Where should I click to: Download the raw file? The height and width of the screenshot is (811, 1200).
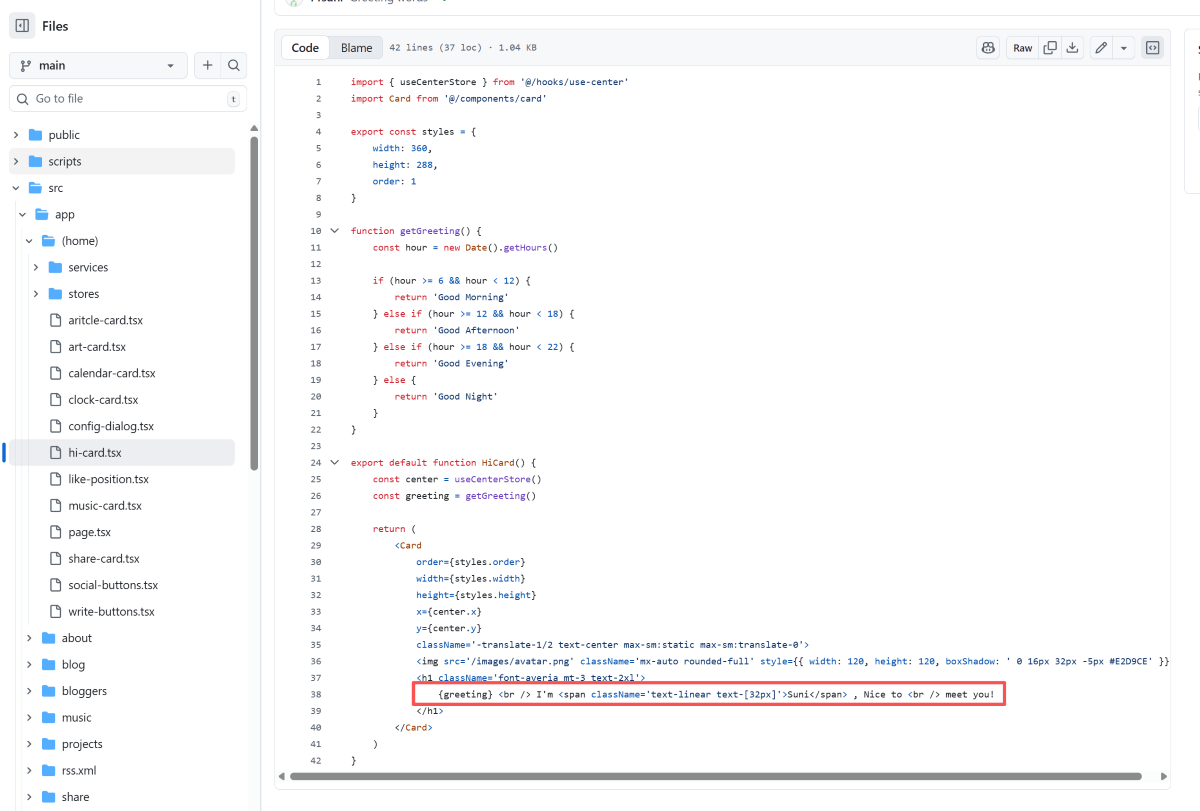1073,48
